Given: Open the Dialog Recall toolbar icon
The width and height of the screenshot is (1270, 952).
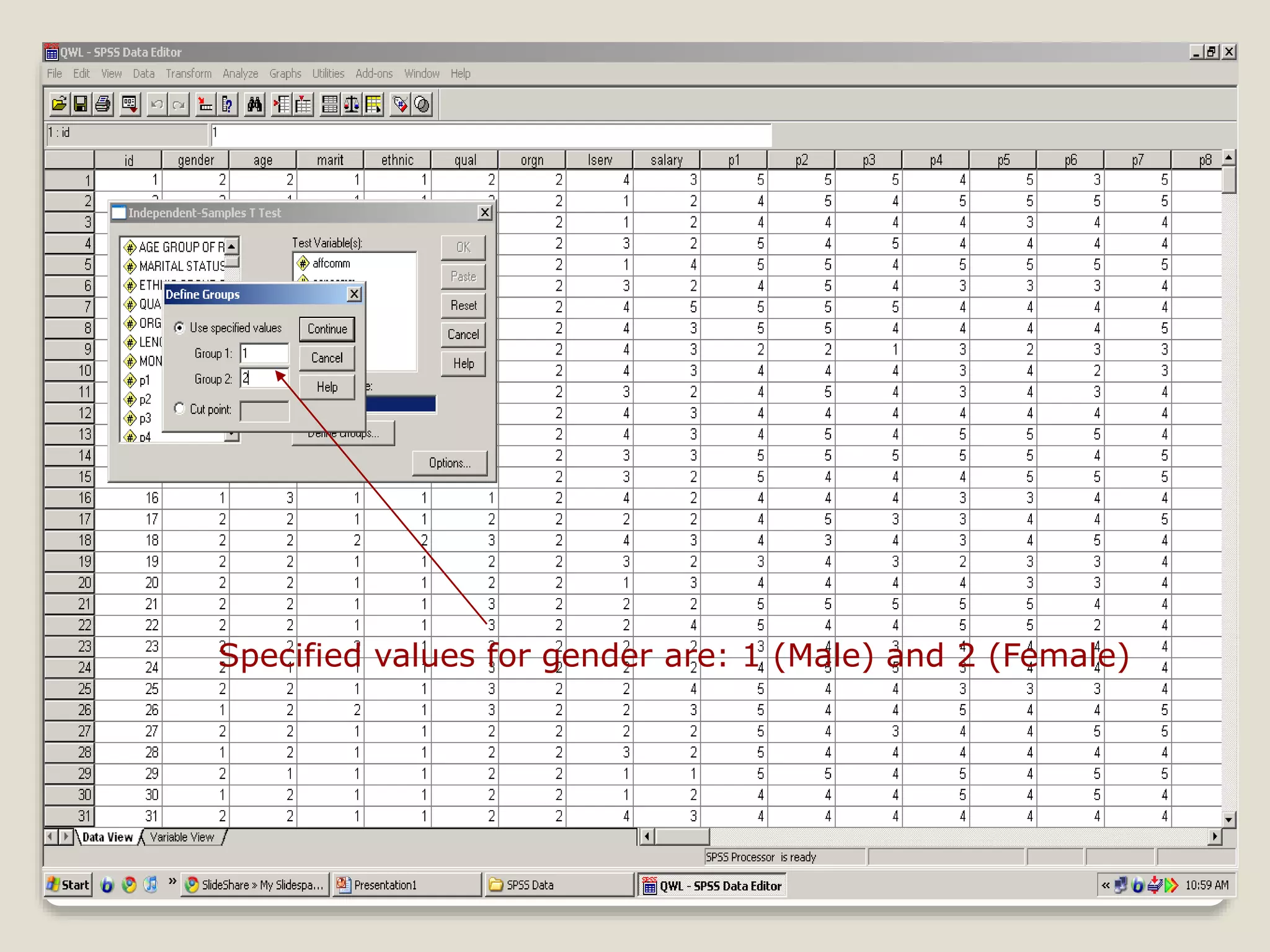Looking at the screenshot, I should [130, 104].
